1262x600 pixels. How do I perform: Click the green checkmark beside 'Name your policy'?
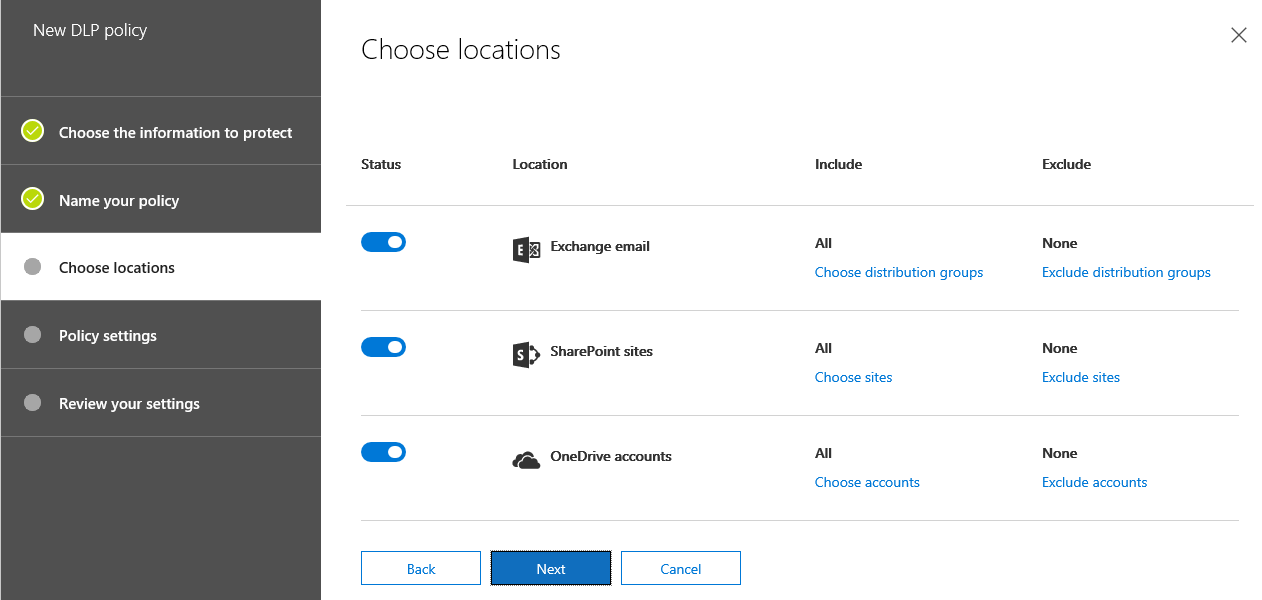tap(31, 199)
